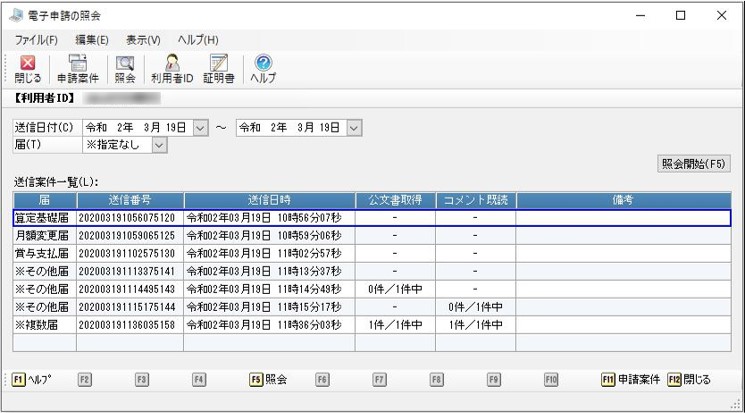Open the 表示(V) menu
This screenshot has width=745, height=413.
(x=144, y=39)
